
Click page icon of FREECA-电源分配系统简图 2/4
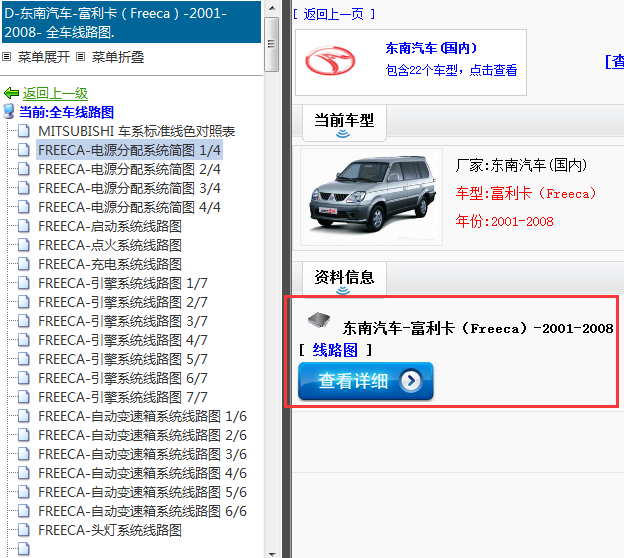click(24, 169)
